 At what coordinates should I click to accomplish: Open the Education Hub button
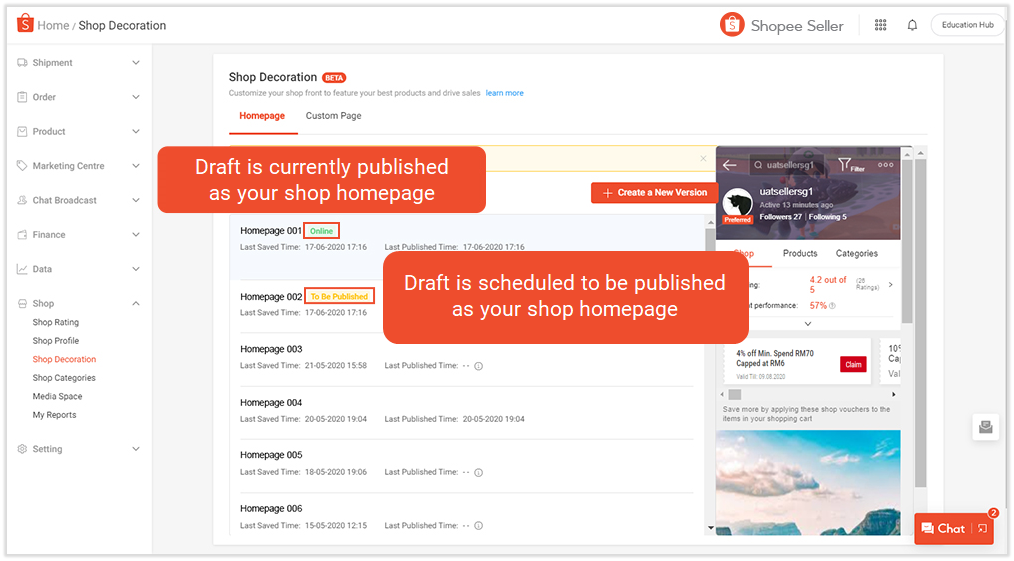pyautogui.click(x=967, y=25)
